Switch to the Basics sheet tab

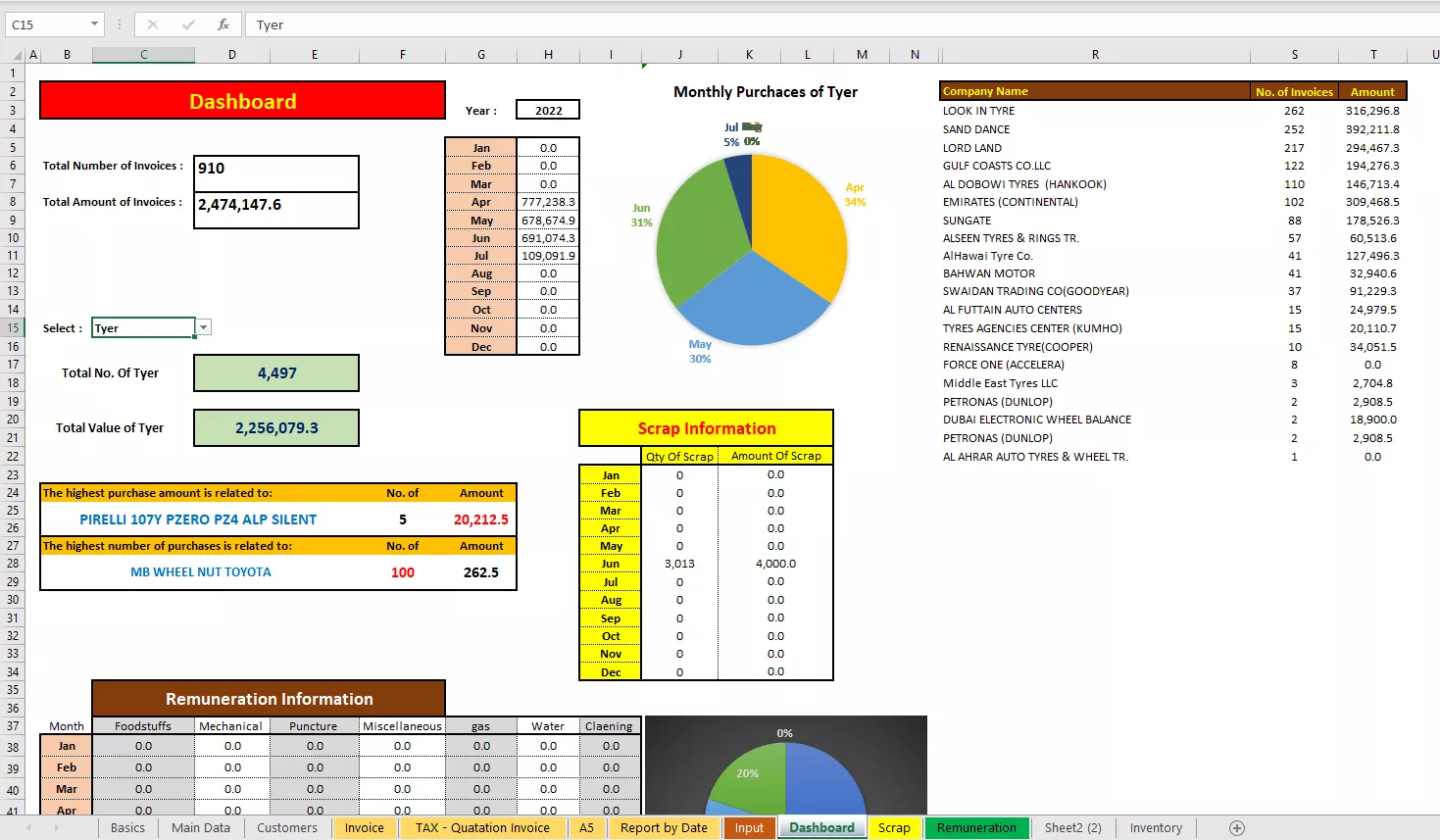pyautogui.click(x=127, y=828)
